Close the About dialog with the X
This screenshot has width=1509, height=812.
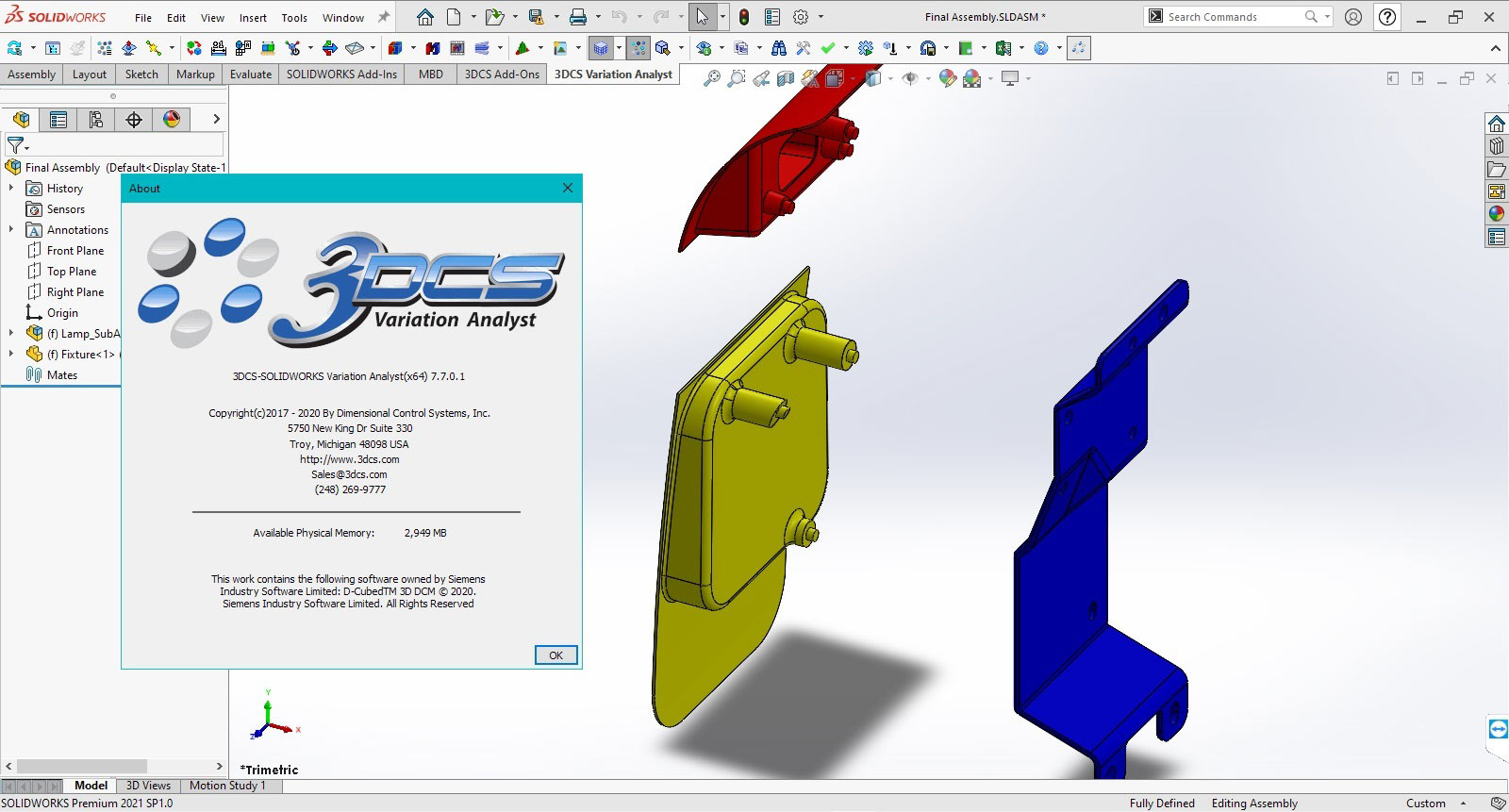pyautogui.click(x=568, y=188)
